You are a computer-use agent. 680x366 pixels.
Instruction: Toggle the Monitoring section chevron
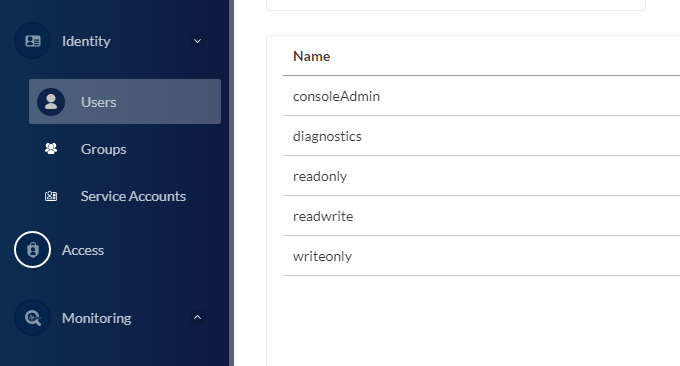coord(197,317)
